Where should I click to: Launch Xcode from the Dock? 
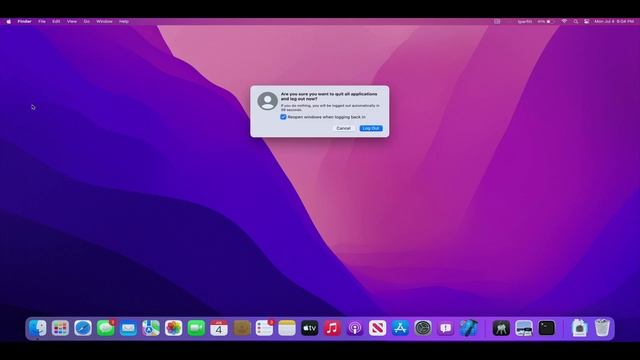pyautogui.click(x=468, y=328)
